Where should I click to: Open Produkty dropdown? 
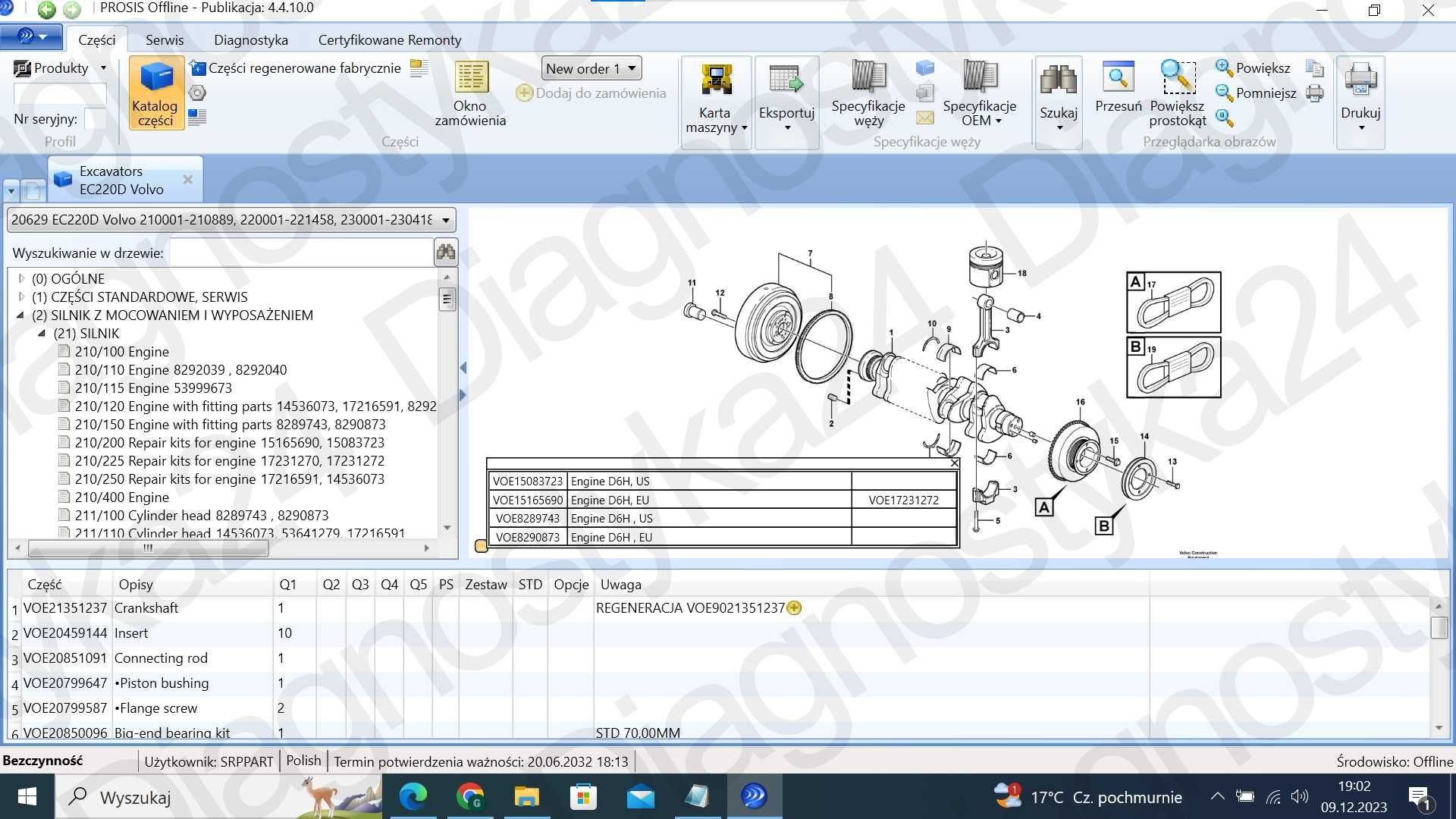(61, 68)
